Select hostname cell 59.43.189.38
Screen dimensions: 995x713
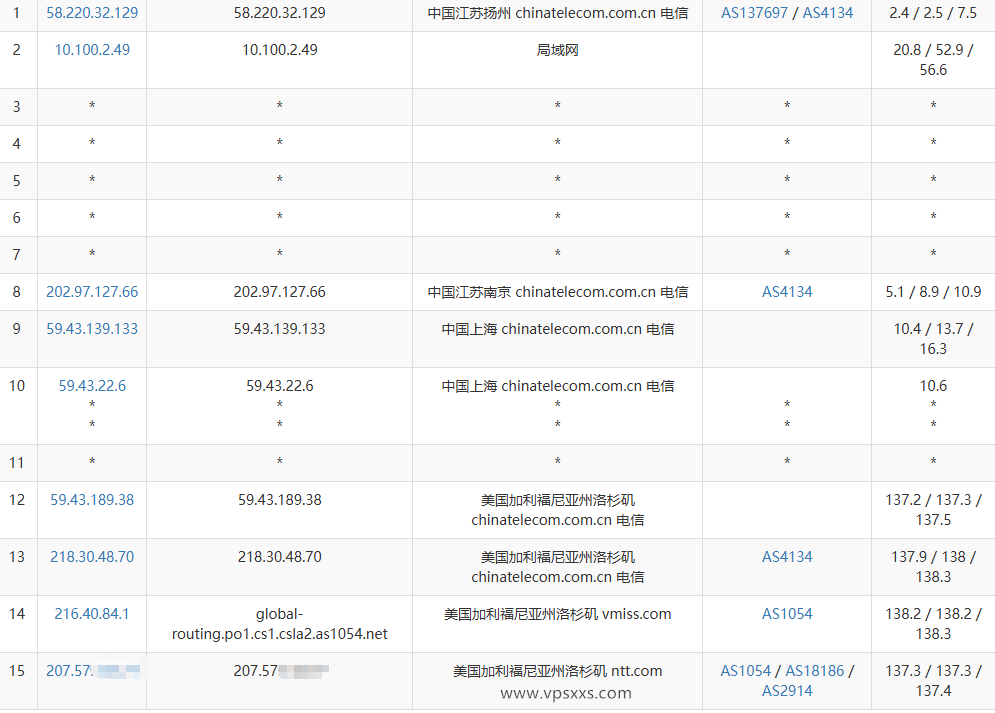point(279,500)
